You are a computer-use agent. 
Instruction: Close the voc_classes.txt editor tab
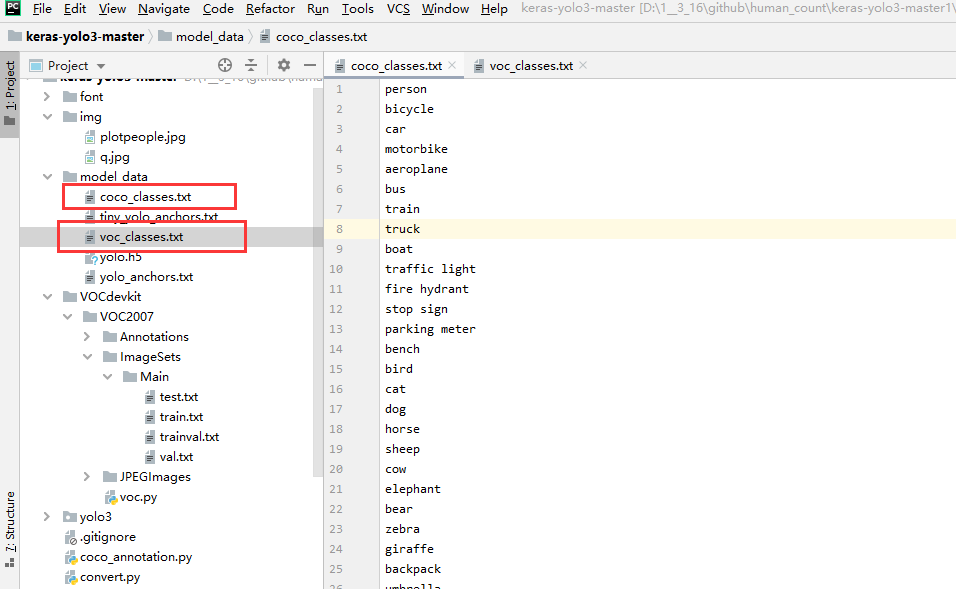click(x=583, y=65)
